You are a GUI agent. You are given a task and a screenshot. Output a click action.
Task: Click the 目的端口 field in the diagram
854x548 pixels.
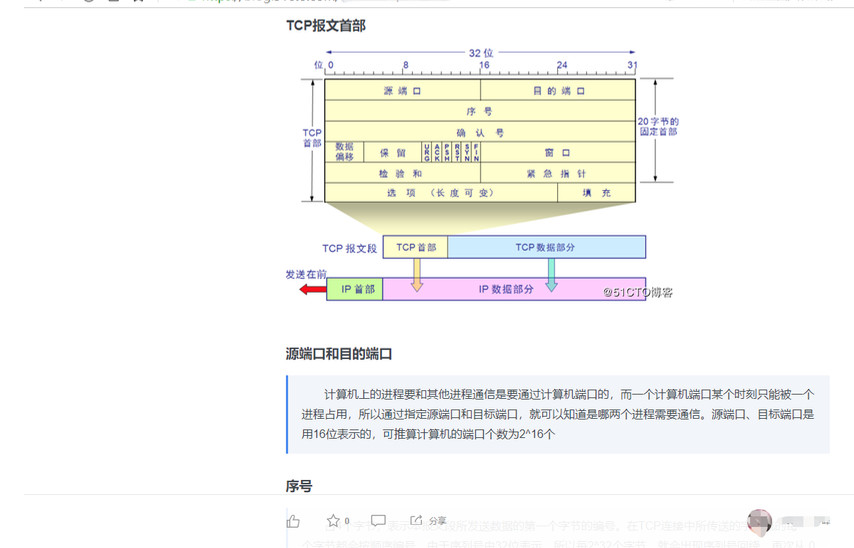557,90
